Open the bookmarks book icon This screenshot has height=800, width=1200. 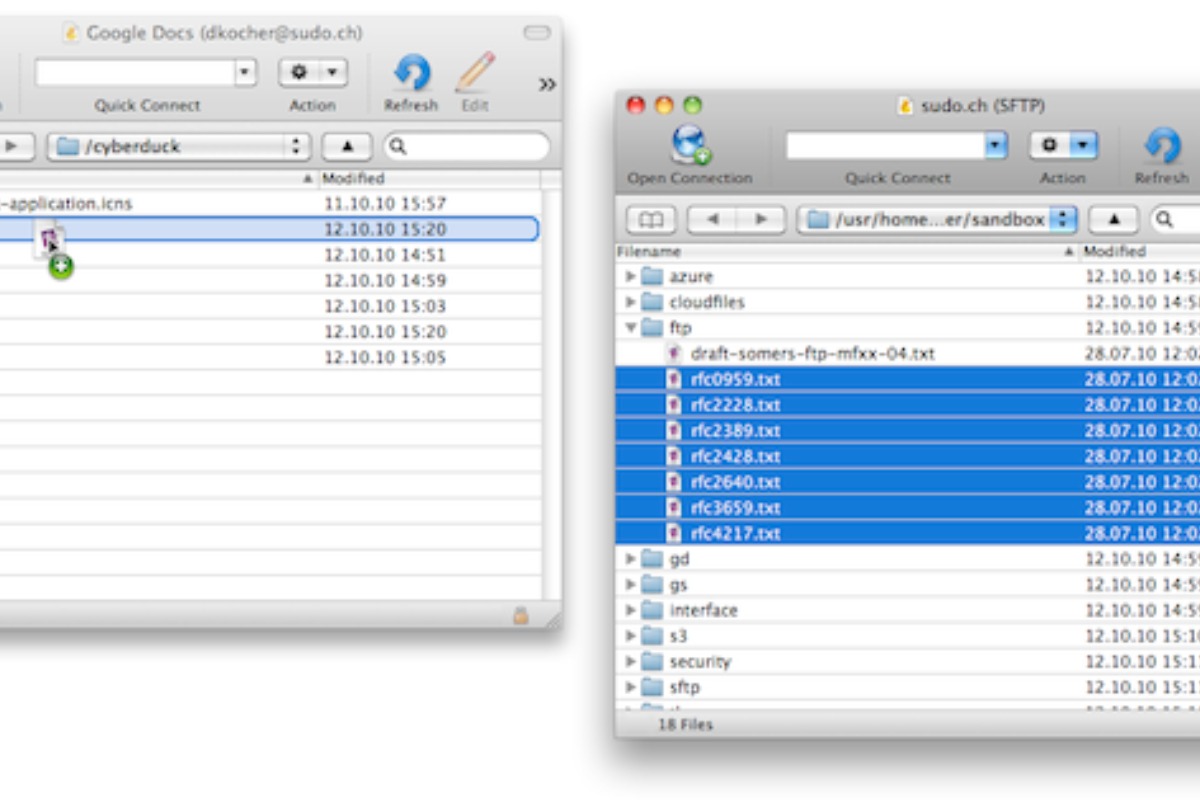point(650,219)
